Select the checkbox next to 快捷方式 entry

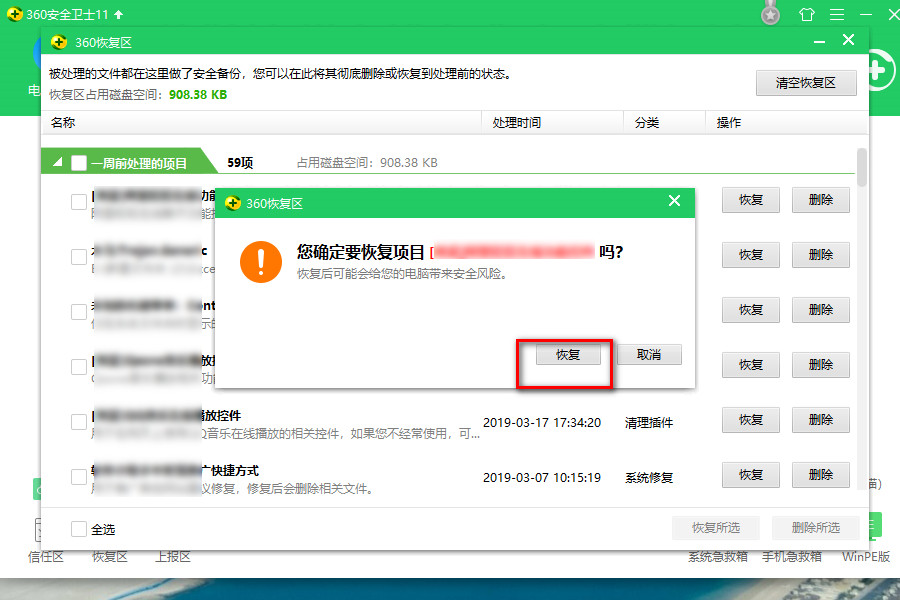coord(77,475)
